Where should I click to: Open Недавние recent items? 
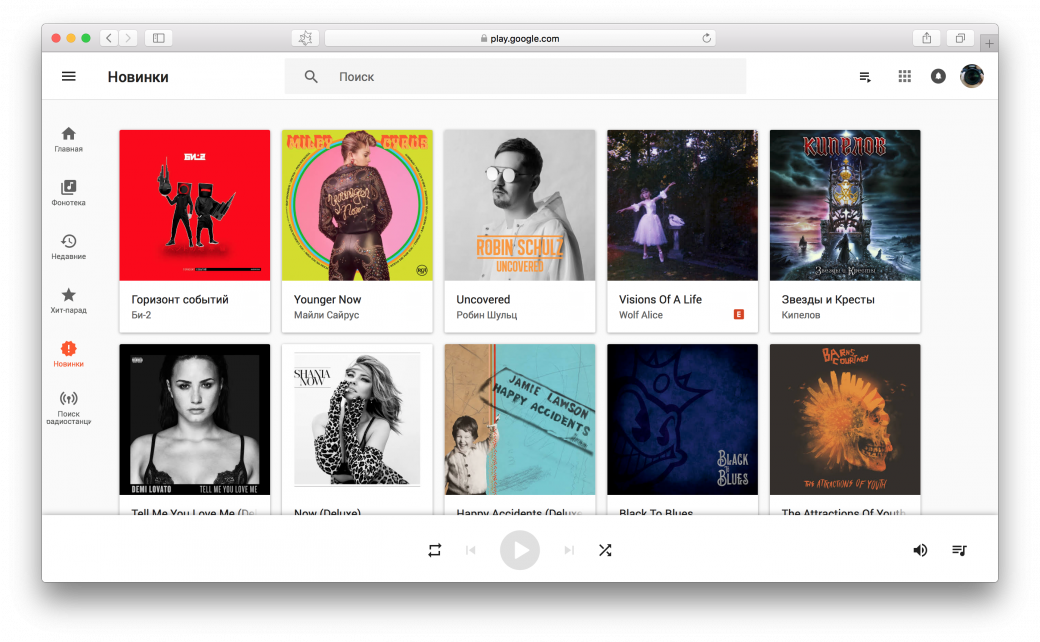click(68, 247)
